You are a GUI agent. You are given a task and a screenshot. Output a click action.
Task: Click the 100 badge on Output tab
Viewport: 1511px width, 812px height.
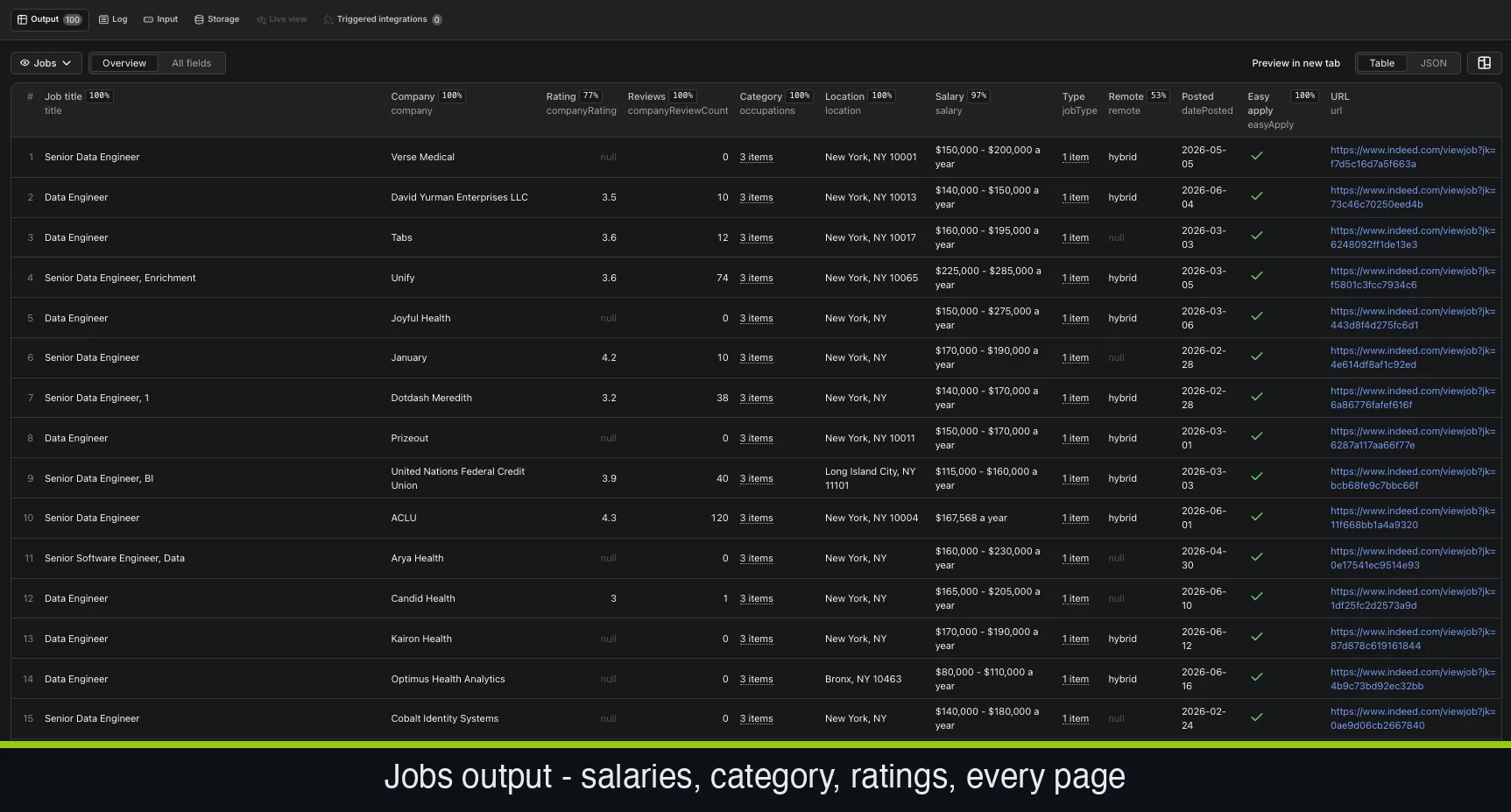point(72,19)
